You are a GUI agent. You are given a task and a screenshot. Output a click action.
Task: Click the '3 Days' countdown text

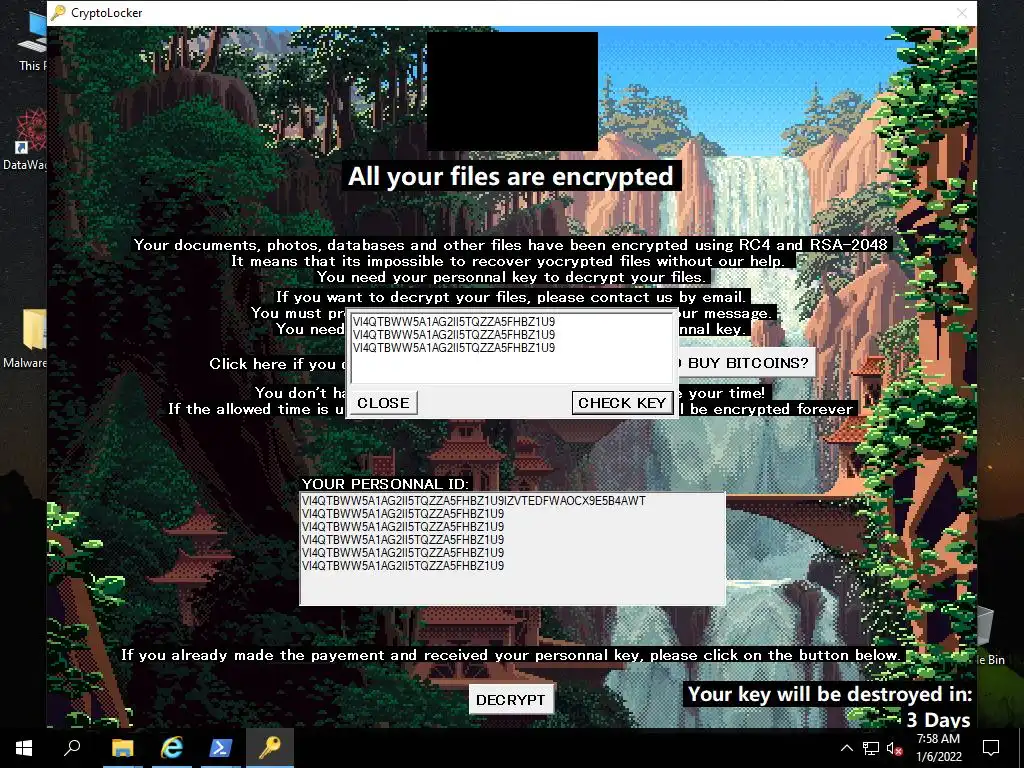click(x=938, y=720)
